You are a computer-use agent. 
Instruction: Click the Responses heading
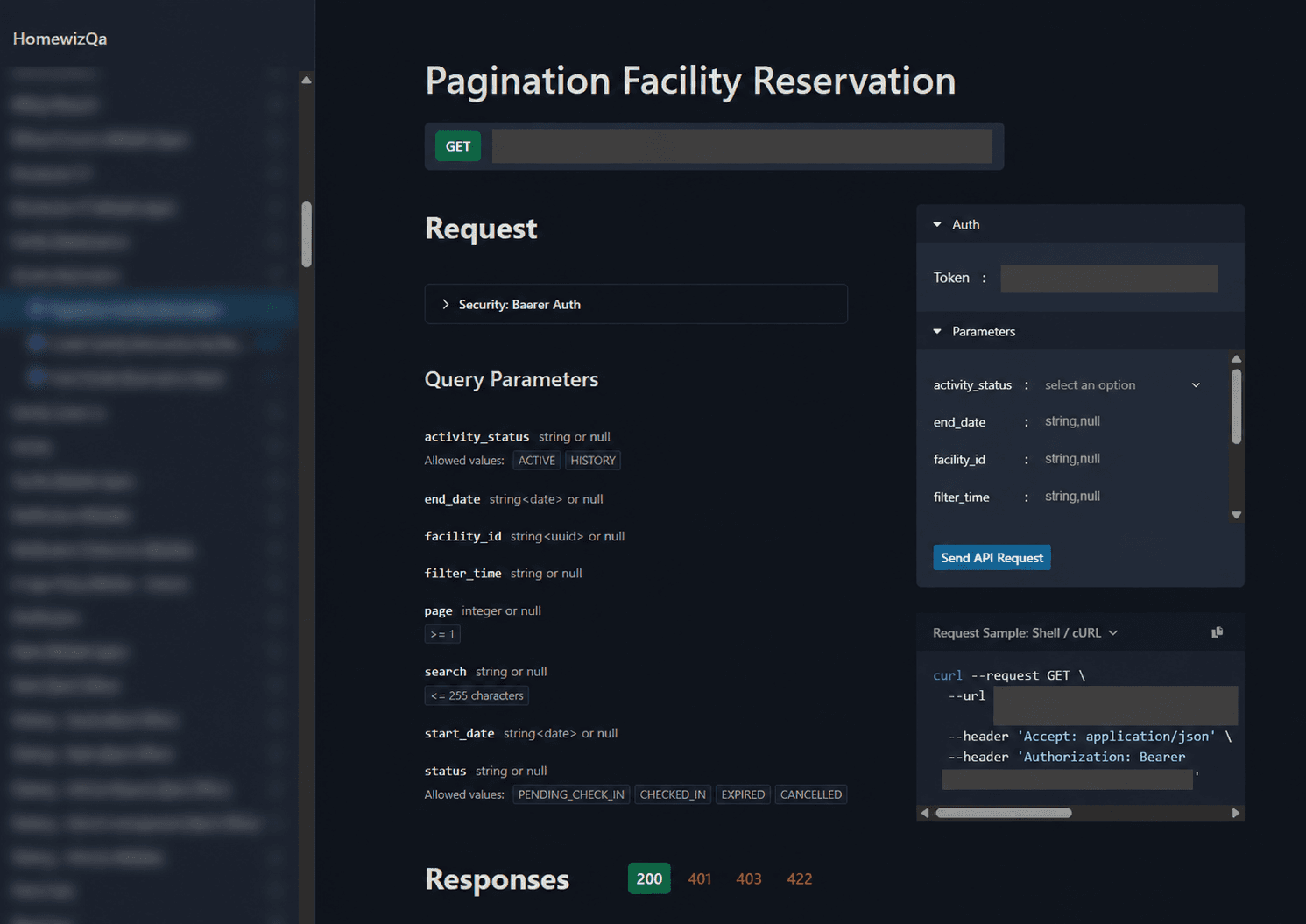point(497,879)
